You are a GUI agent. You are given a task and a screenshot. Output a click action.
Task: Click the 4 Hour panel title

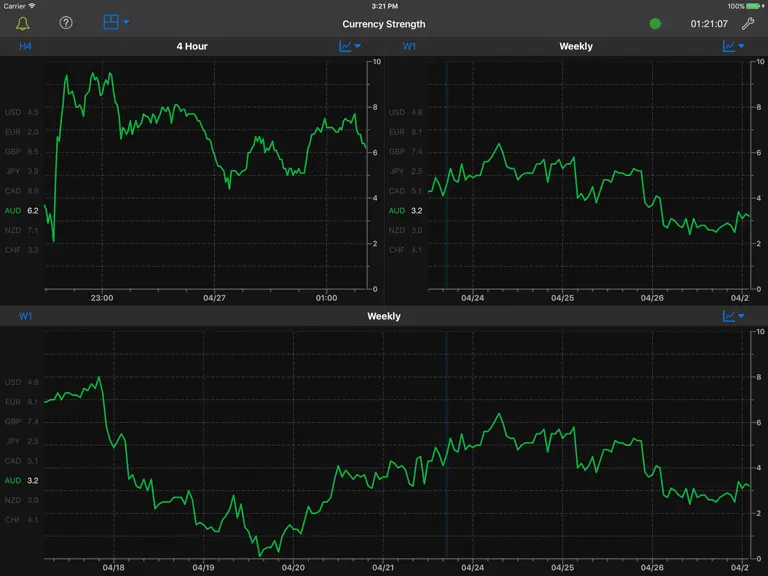click(192, 46)
